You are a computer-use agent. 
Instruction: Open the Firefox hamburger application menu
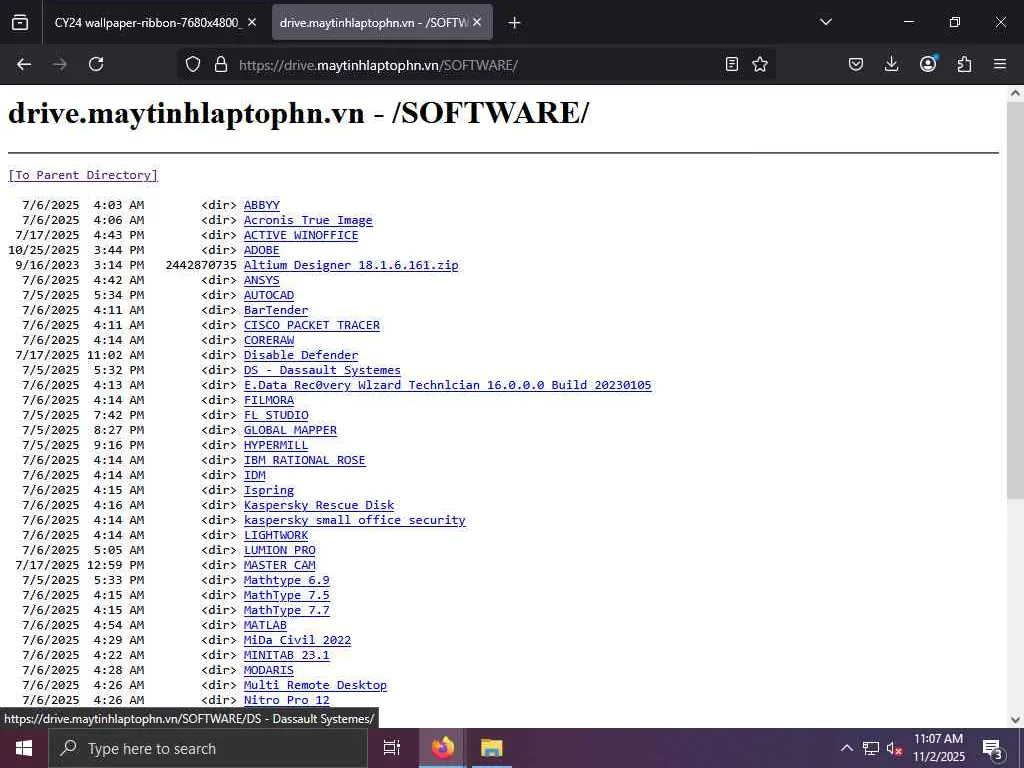point(1000,64)
